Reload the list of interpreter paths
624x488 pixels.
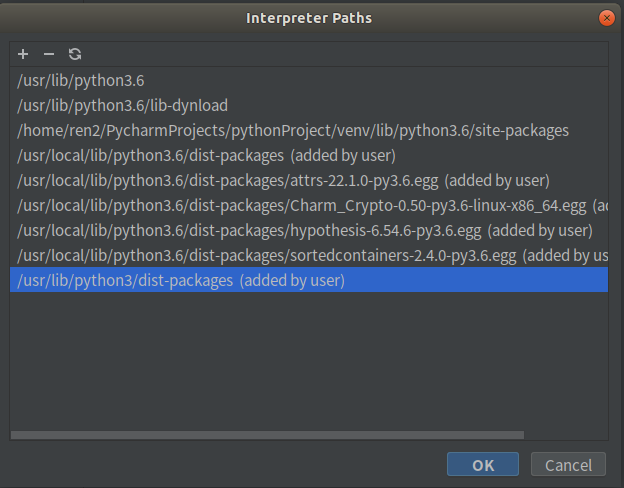[x=75, y=54]
